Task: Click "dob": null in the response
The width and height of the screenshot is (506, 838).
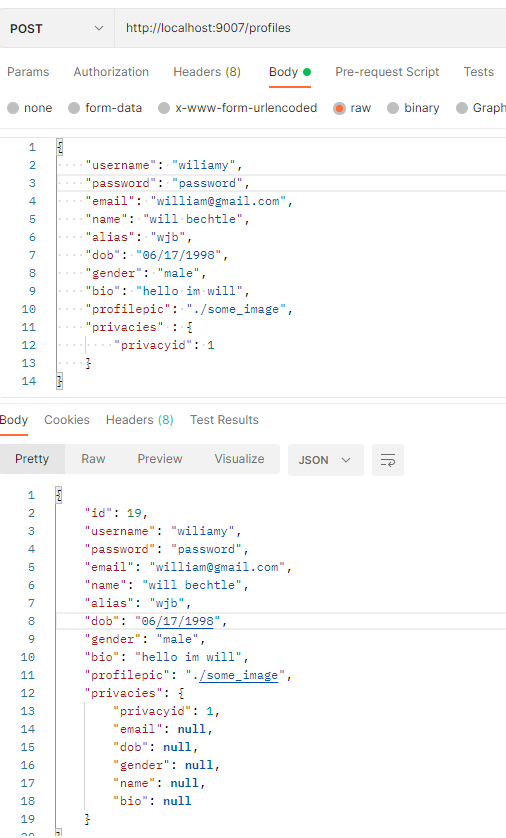Action: click(x=155, y=748)
